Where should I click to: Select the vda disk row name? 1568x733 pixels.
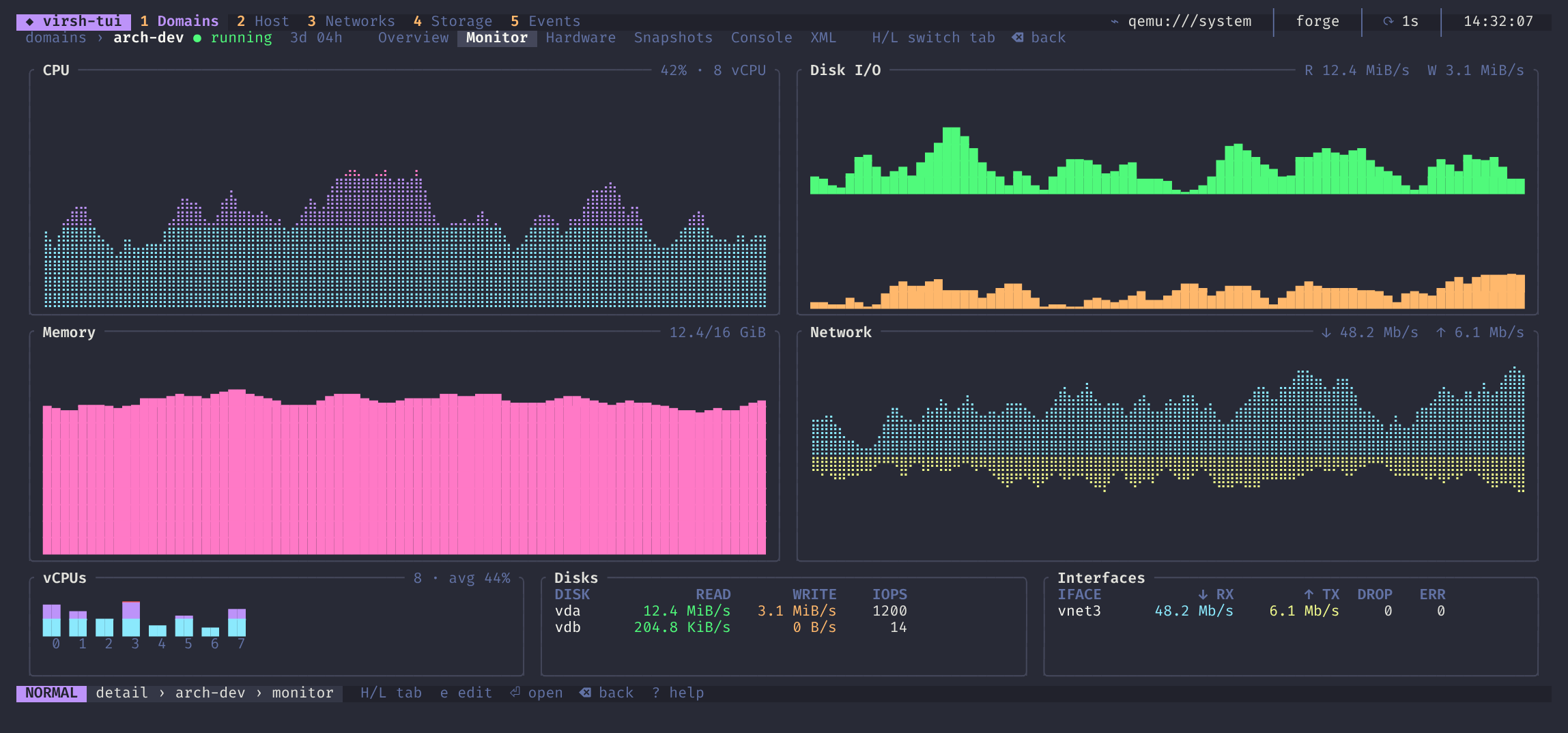click(x=567, y=611)
